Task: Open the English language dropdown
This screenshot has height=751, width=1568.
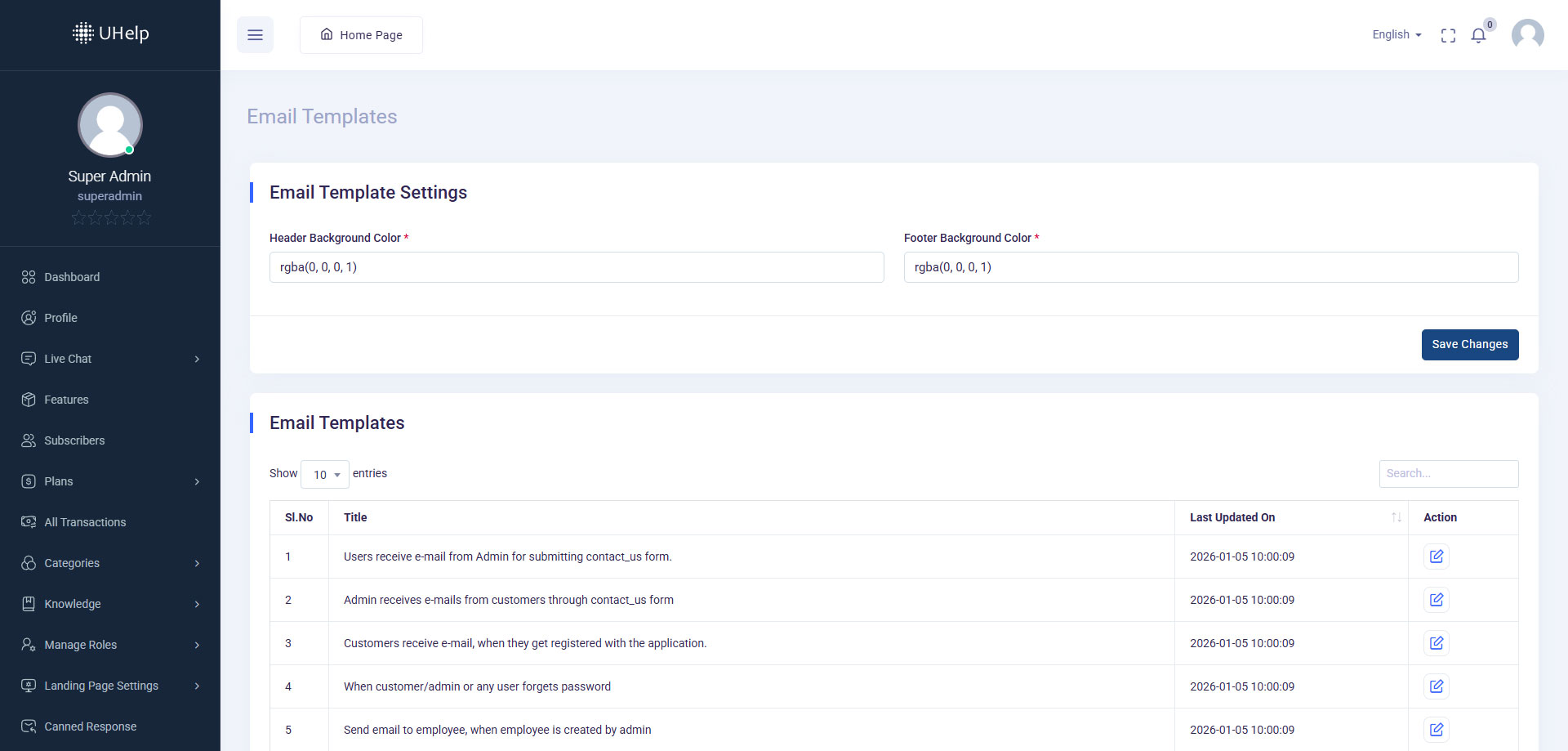Action: [x=1396, y=34]
